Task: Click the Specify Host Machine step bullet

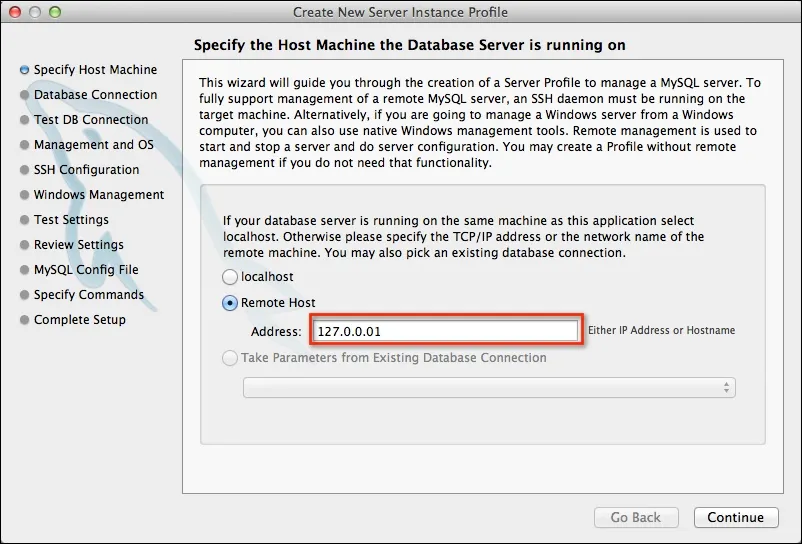Action: click(x=24, y=70)
